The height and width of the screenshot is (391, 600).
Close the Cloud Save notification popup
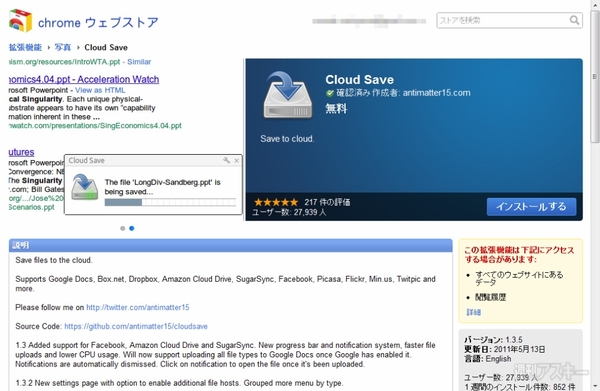pos(237,160)
